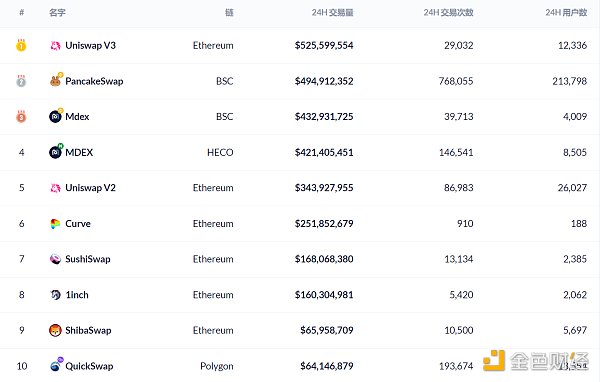Image resolution: width=600 pixels, height=382 pixels.
Task: Open the Uniswap V2 name link
Action: point(90,188)
